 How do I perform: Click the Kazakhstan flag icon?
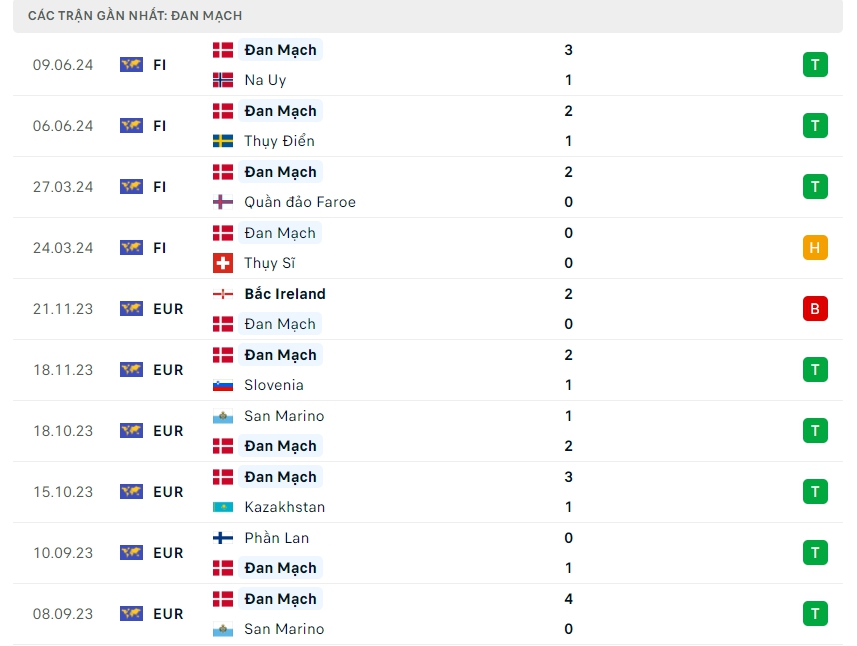(x=223, y=507)
